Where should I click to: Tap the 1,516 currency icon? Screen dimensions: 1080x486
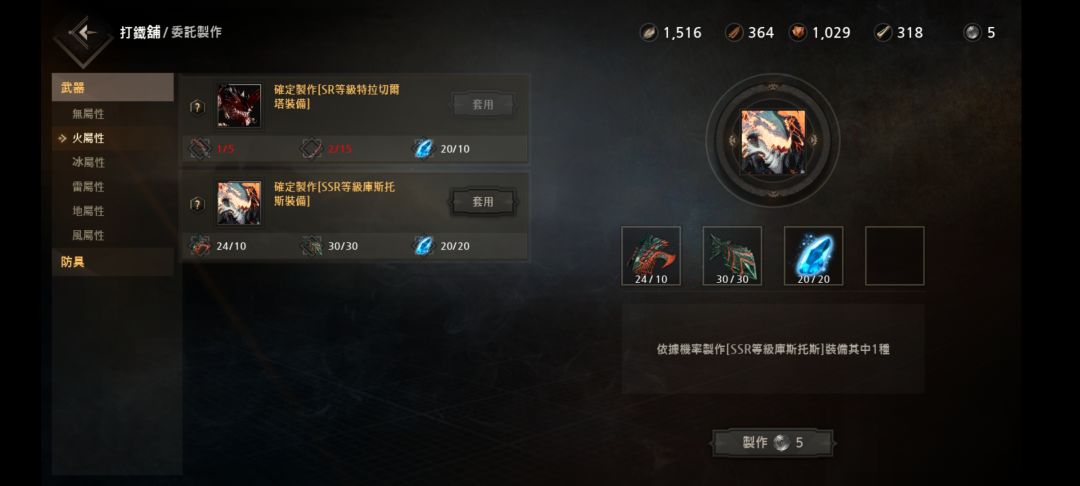(649, 32)
